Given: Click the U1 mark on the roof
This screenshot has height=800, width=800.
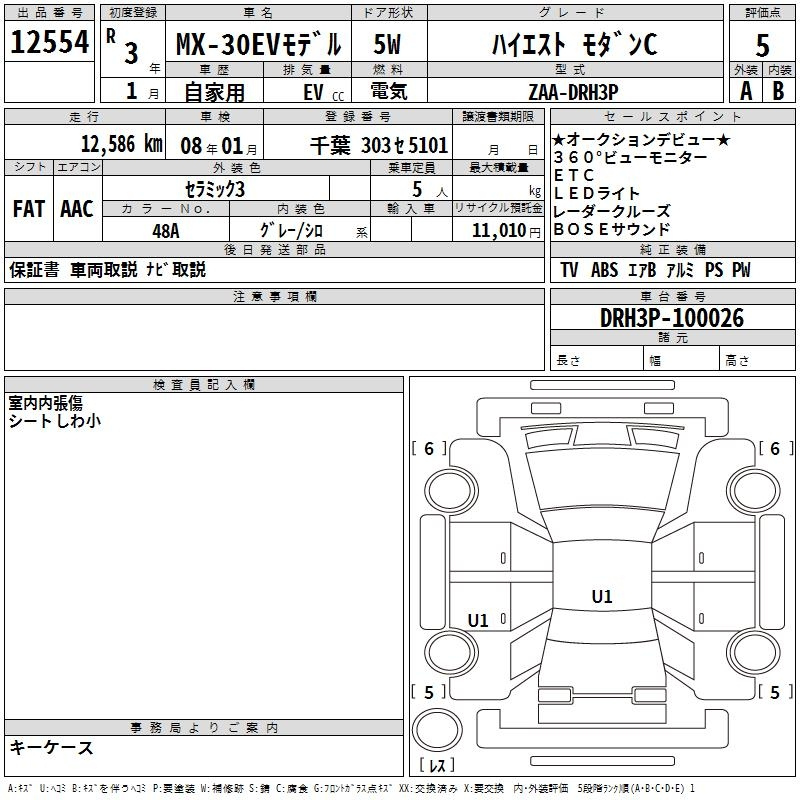Looking at the screenshot, I should (x=602, y=596).
